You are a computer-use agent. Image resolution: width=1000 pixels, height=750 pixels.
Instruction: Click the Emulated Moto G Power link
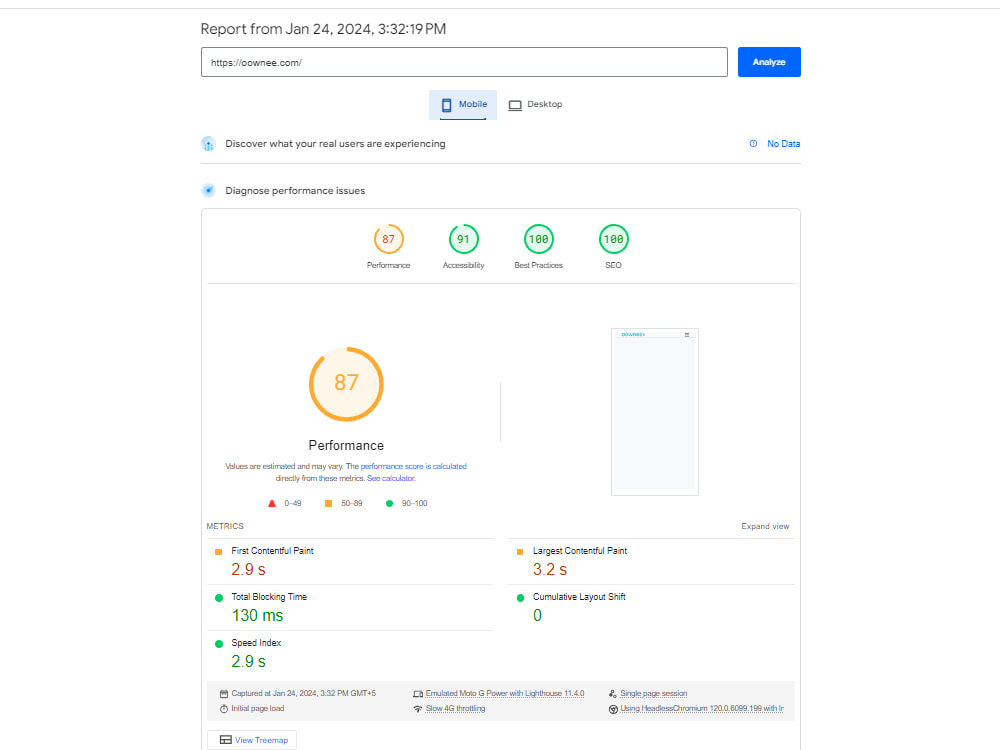[x=506, y=692]
